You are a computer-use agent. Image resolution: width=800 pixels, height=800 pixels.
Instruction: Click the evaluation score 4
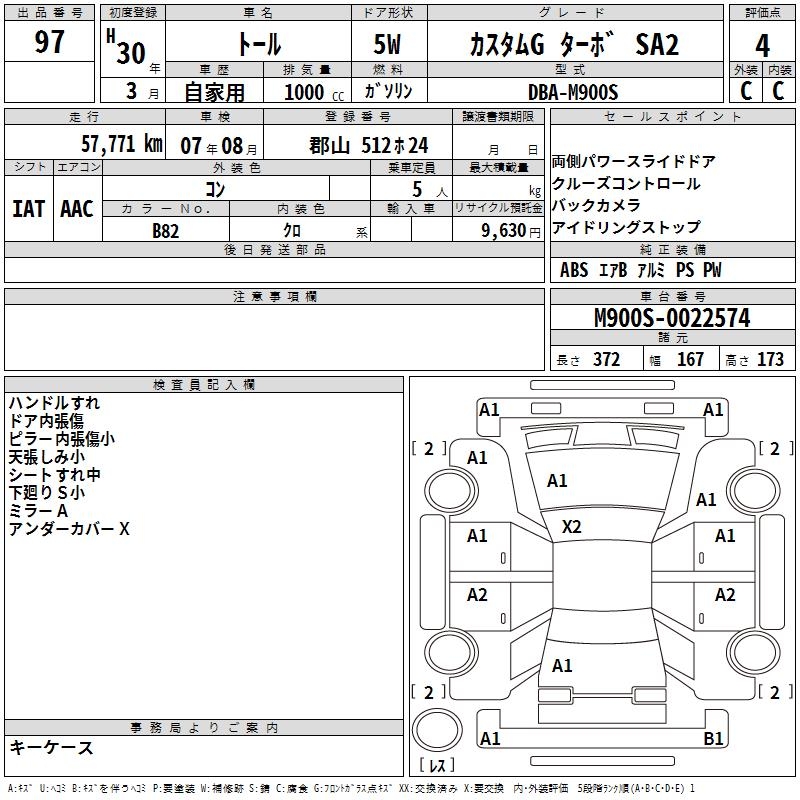[x=762, y=45]
